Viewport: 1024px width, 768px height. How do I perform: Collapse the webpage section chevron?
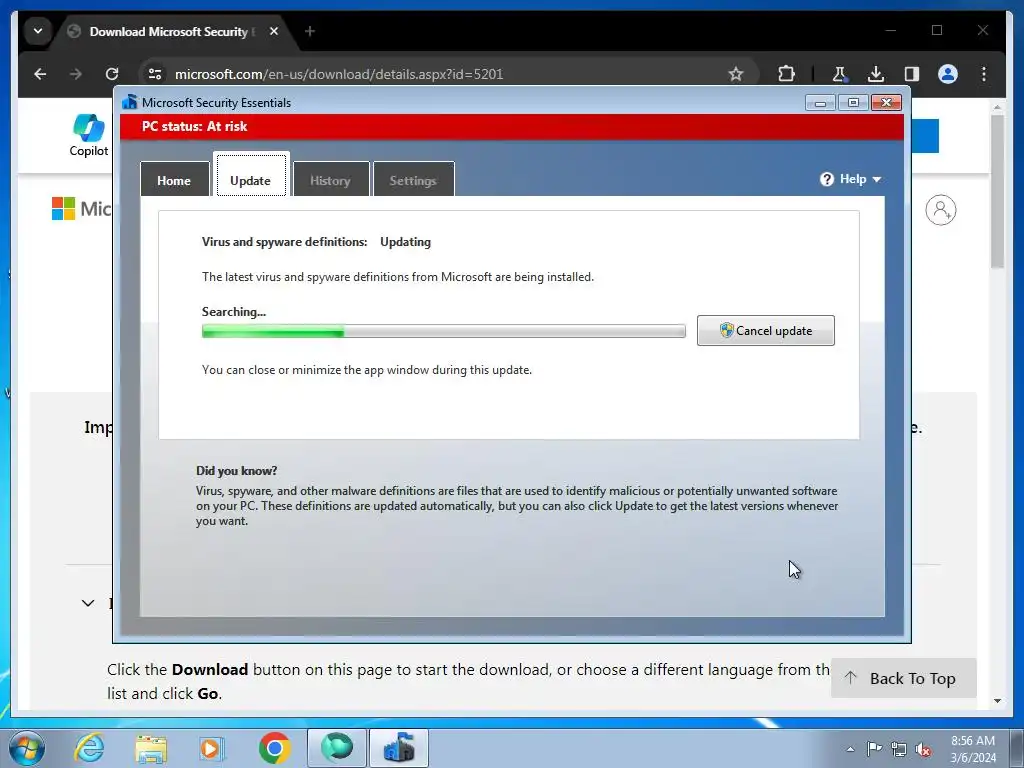click(88, 603)
